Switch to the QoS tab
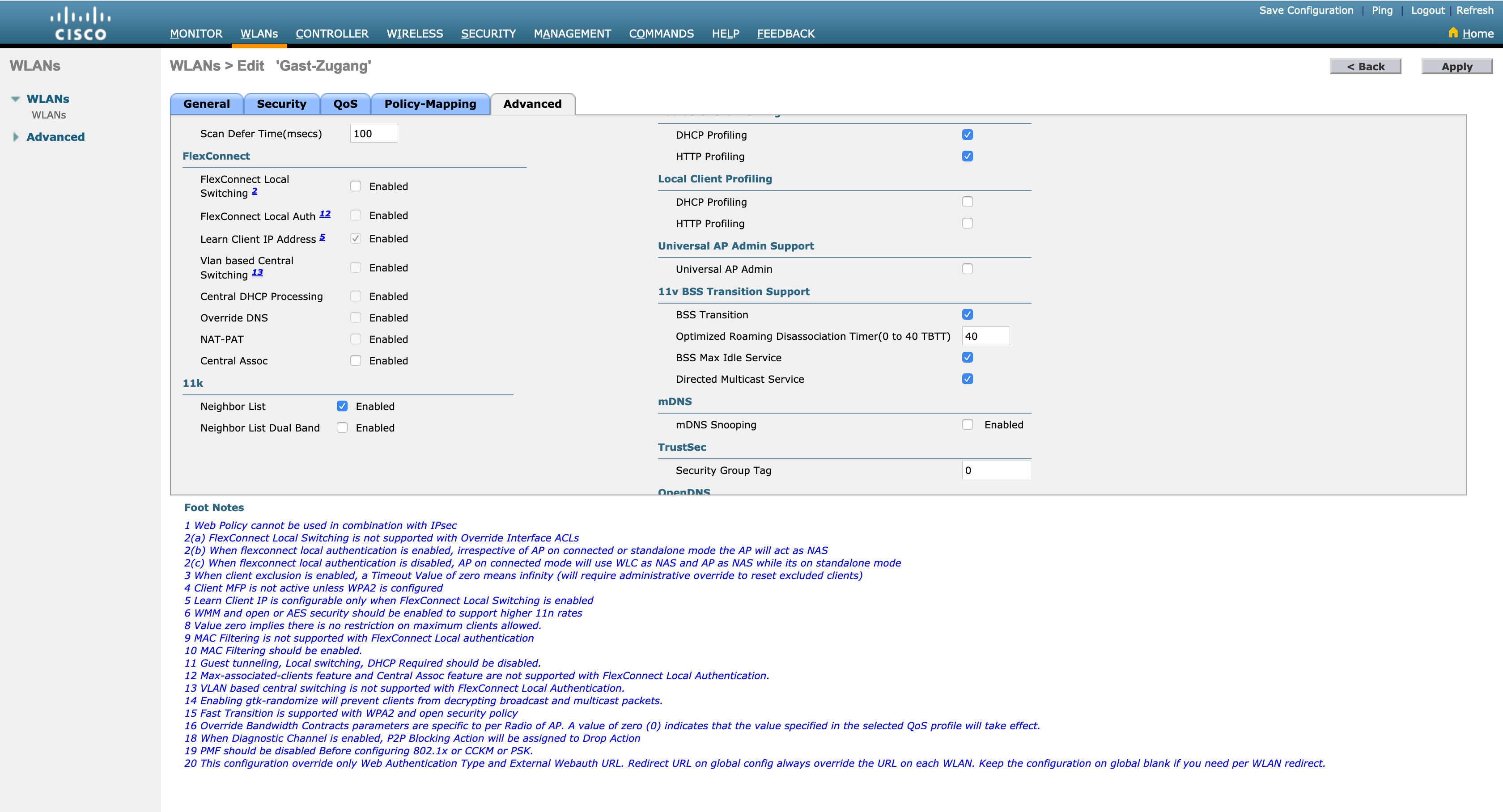Screen dimensions: 1503x812 [x=345, y=104]
